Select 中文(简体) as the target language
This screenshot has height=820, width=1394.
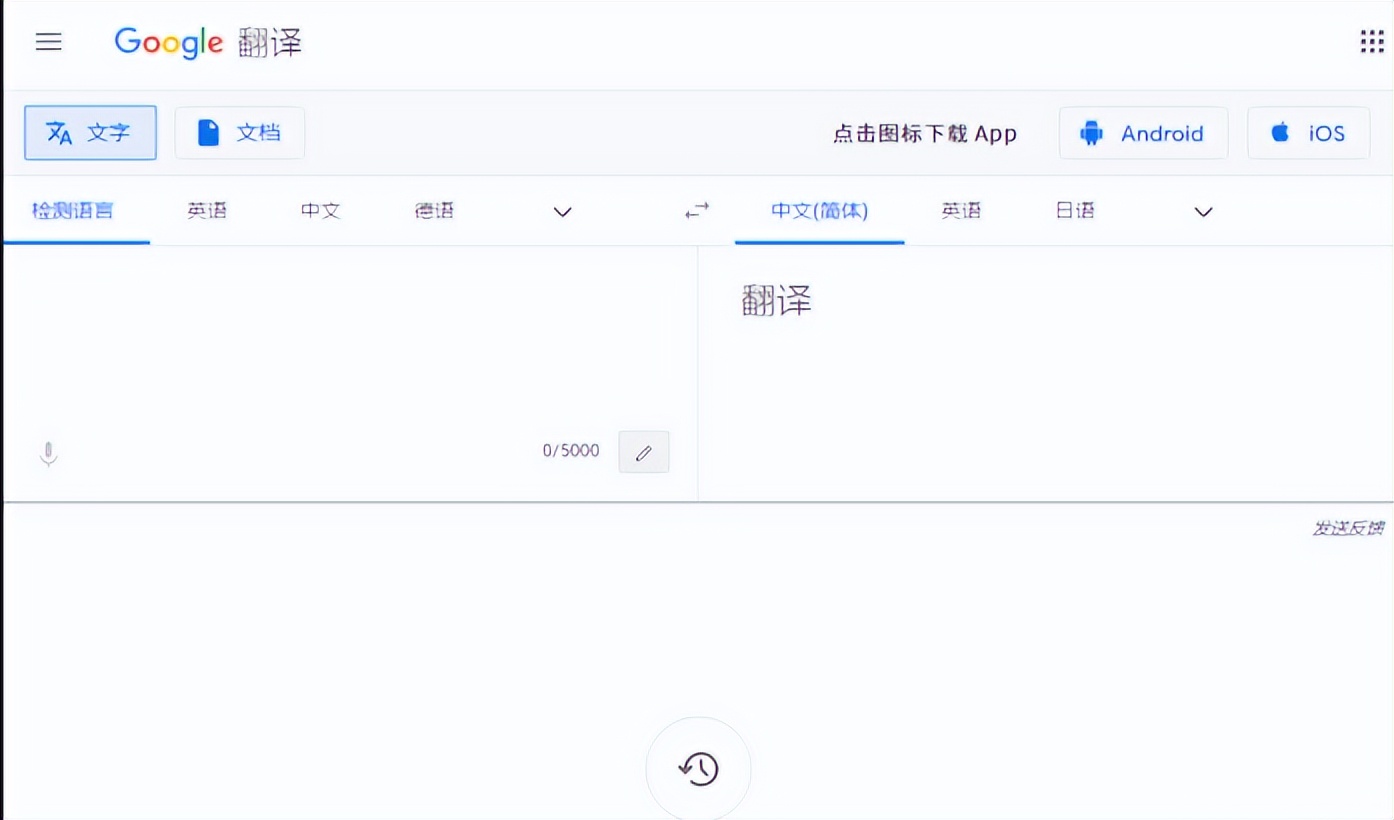click(x=818, y=211)
